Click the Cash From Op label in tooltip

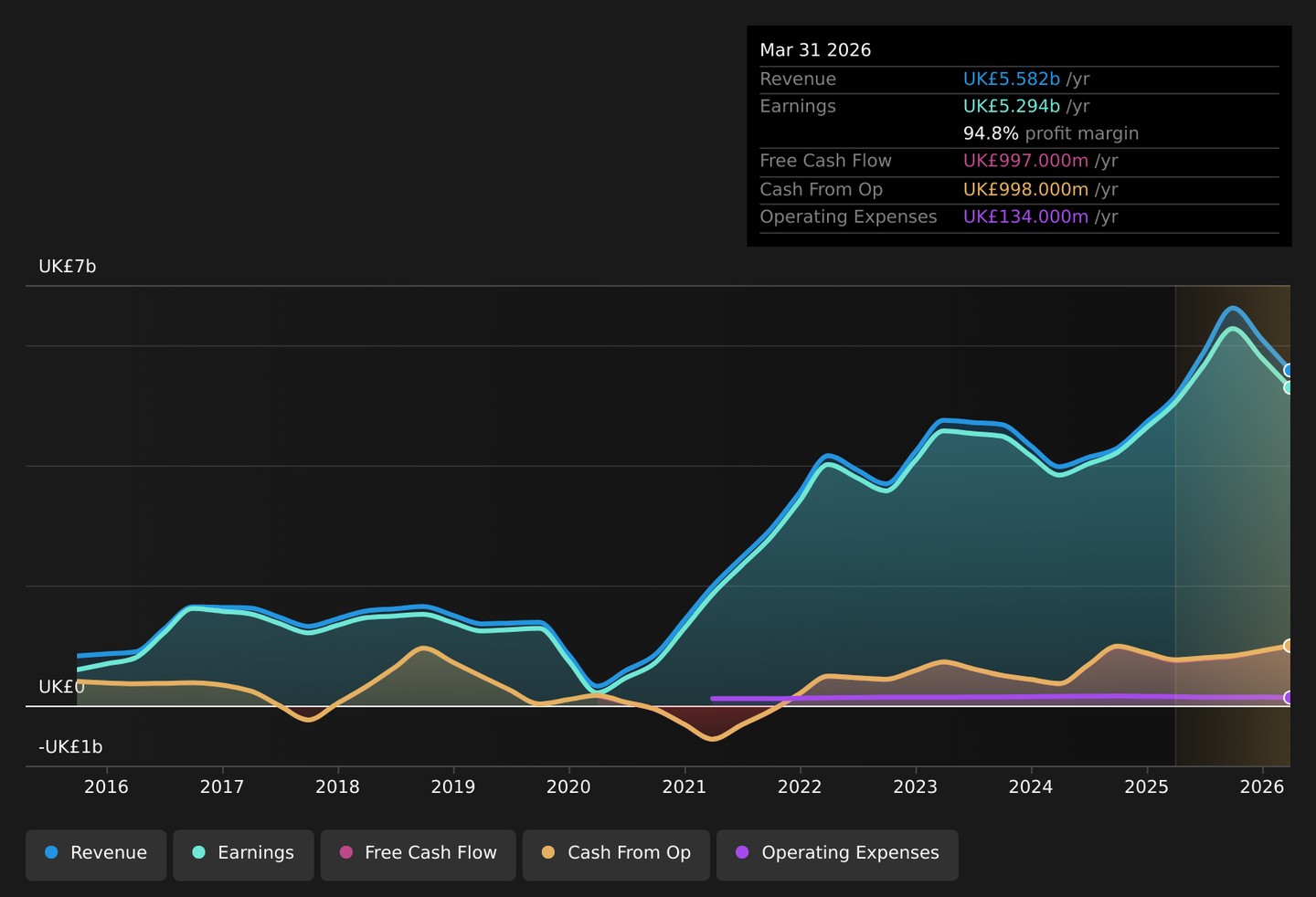tap(821, 190)
